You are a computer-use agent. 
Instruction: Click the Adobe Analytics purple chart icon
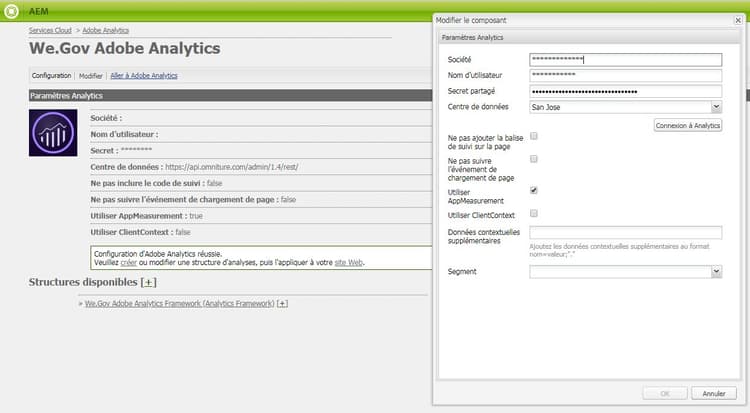tap(53, 133)
